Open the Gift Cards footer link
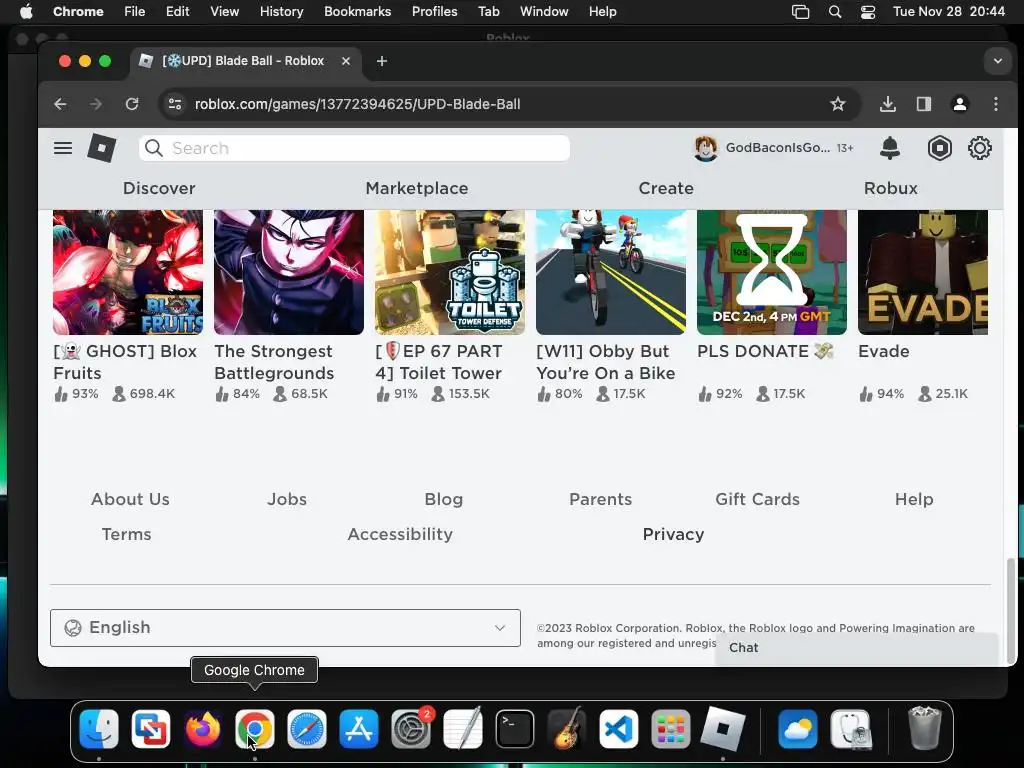1024x768 pixels. 758,499
